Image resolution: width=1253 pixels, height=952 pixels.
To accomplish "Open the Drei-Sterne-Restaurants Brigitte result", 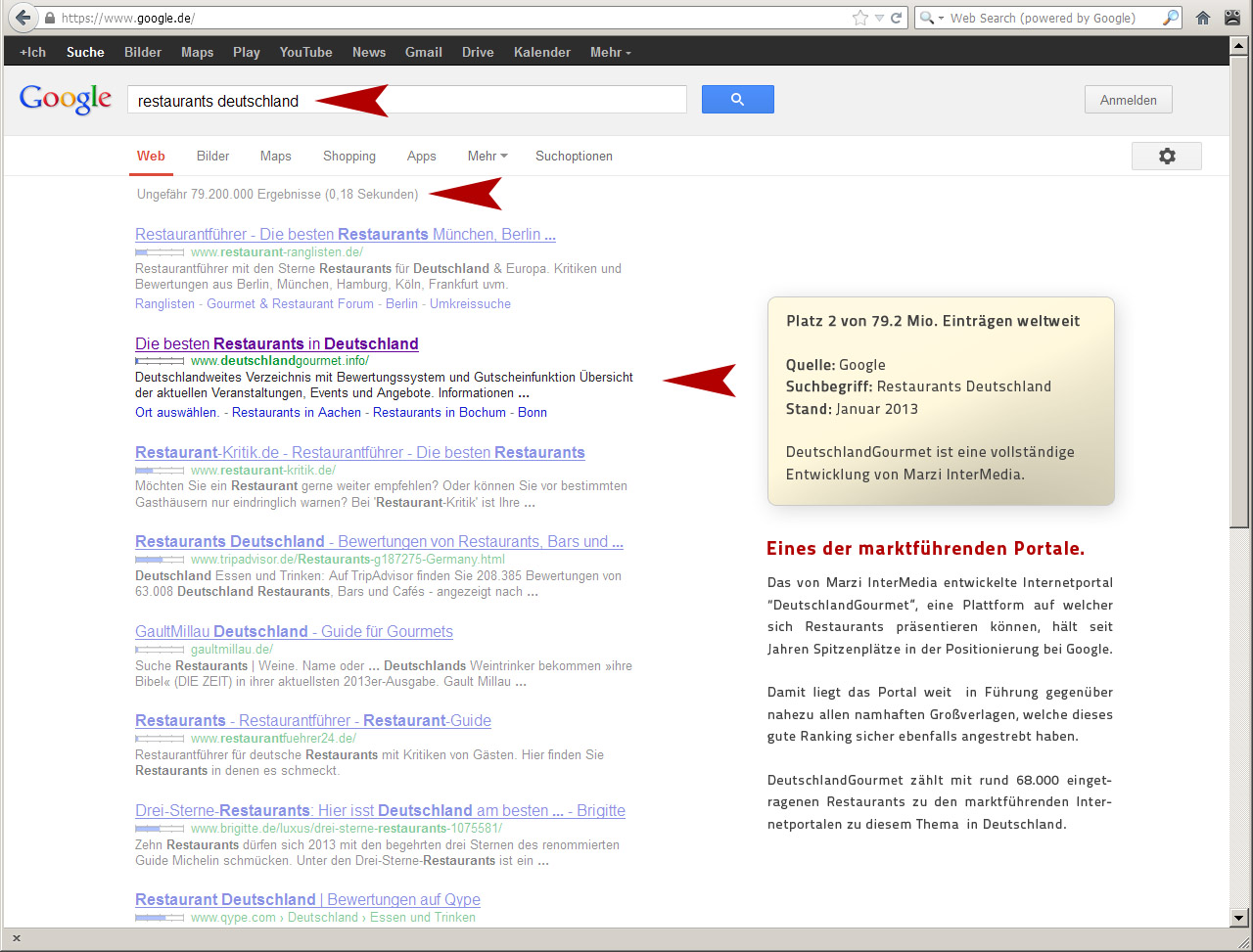I will [x=380, y=811].
